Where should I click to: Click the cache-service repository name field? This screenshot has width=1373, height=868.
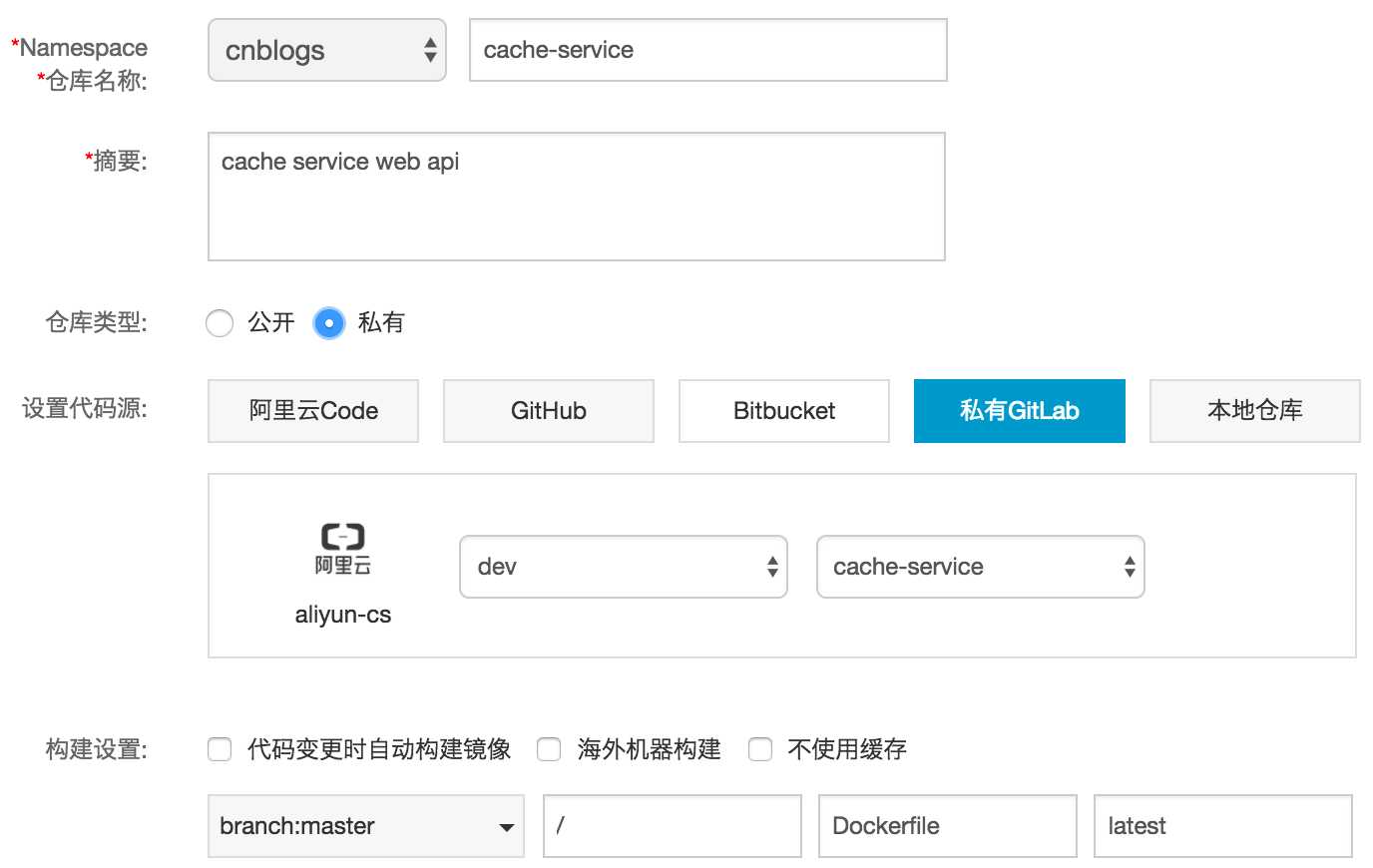(x=707, y=50)
